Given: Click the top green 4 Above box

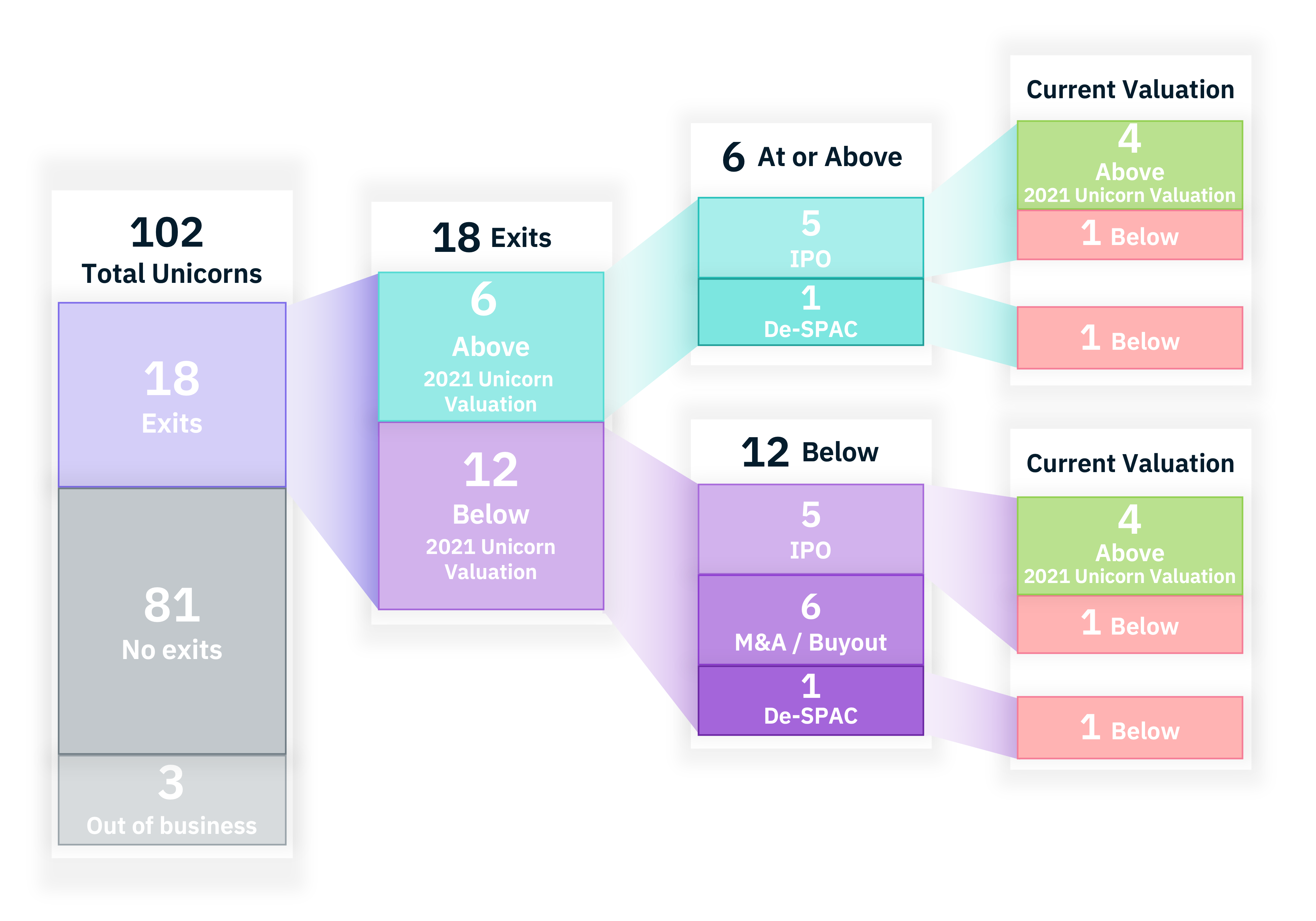Looking at the screenshot, I should (x=1130, y=165).
